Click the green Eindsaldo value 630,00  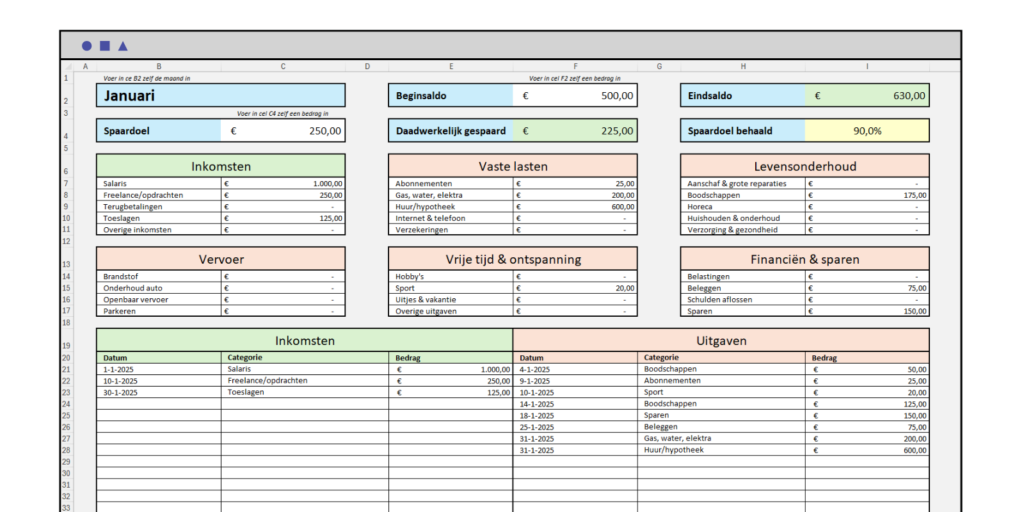pyautogui.click(x=867, y=96)
